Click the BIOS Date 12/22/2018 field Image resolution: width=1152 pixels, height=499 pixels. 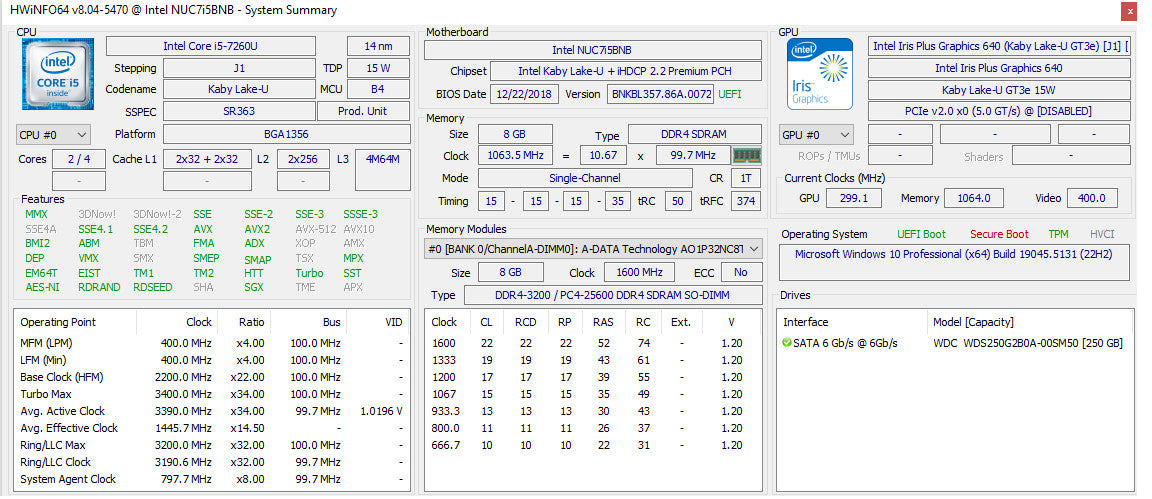[525, 94]
